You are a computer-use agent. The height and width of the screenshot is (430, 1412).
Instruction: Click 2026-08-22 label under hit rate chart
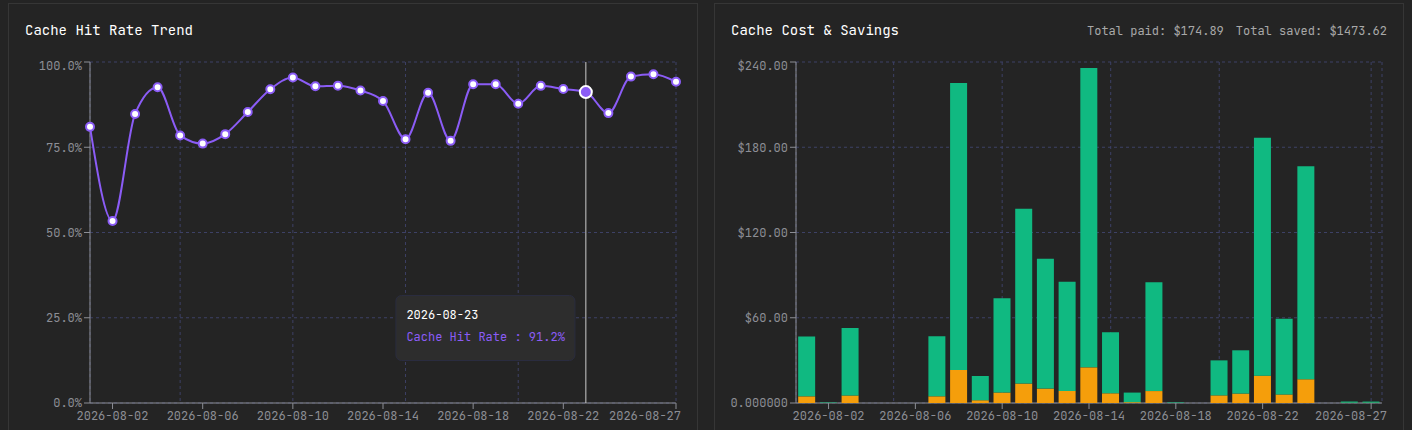point(563,415)
